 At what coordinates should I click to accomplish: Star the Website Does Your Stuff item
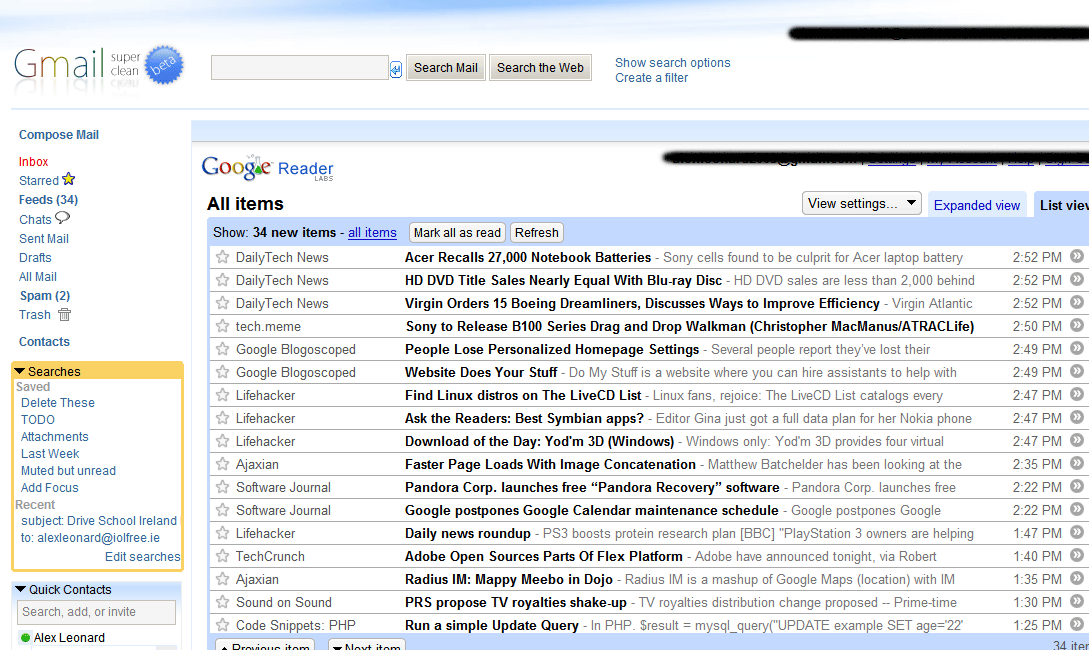(222, 372)
